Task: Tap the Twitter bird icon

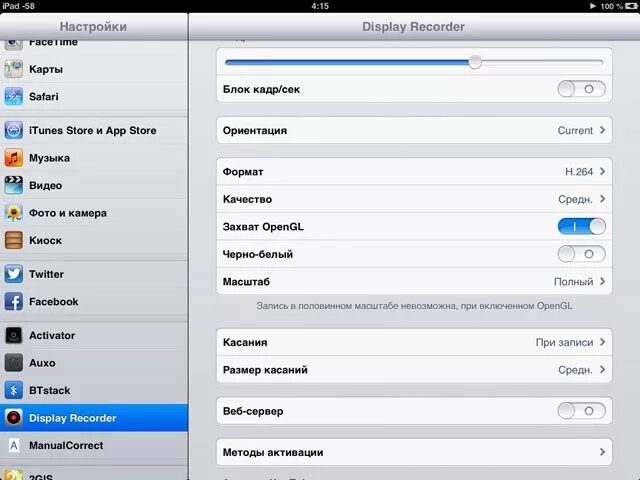Action: (13, 274)
